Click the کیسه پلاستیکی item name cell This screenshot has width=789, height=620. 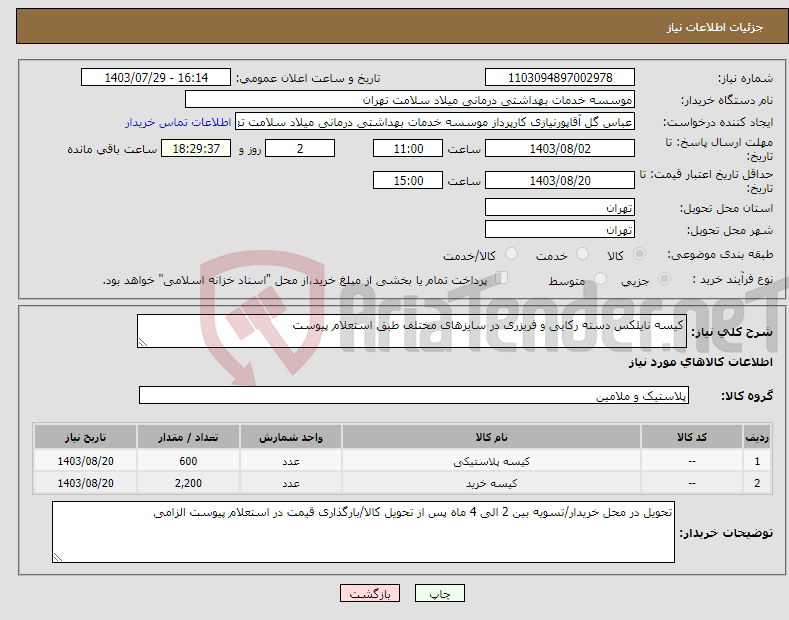491,461
